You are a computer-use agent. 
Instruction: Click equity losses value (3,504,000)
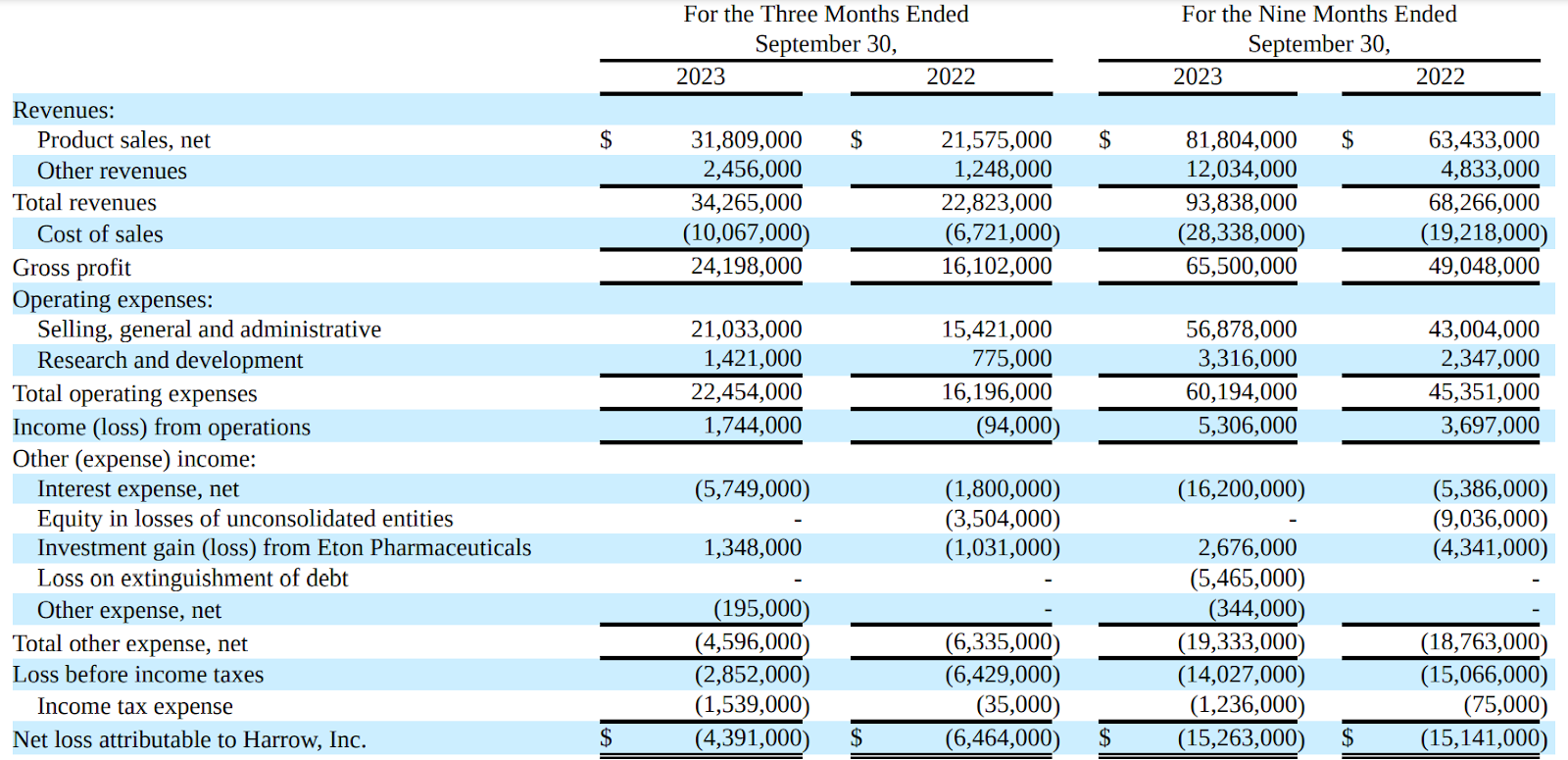coord(1003,518)
